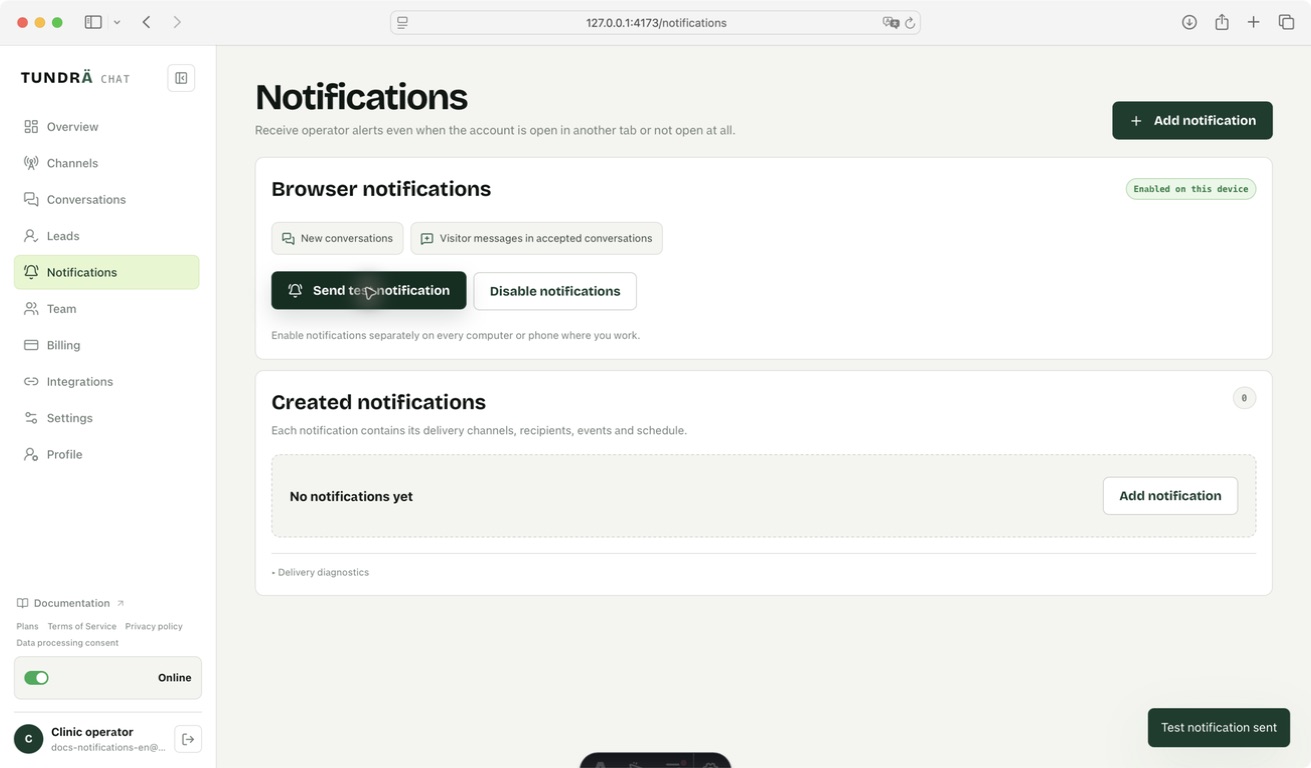Click the new tab plus icon
Screen dimensions: 1311x768
[1253, 22]
